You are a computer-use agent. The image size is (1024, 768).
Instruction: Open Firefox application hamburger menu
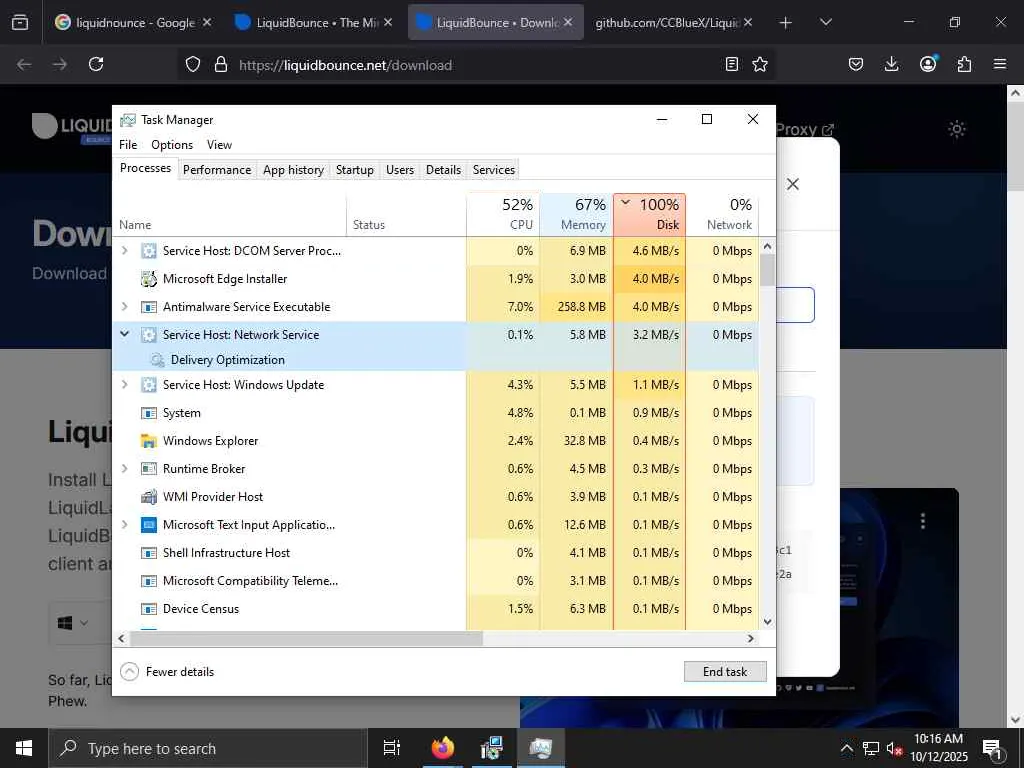[1000, 64]
